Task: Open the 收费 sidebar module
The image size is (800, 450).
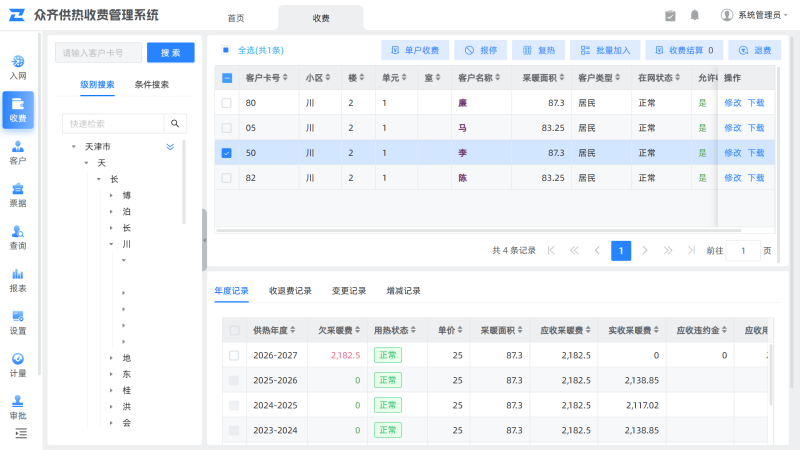Action: coord(18,110)
